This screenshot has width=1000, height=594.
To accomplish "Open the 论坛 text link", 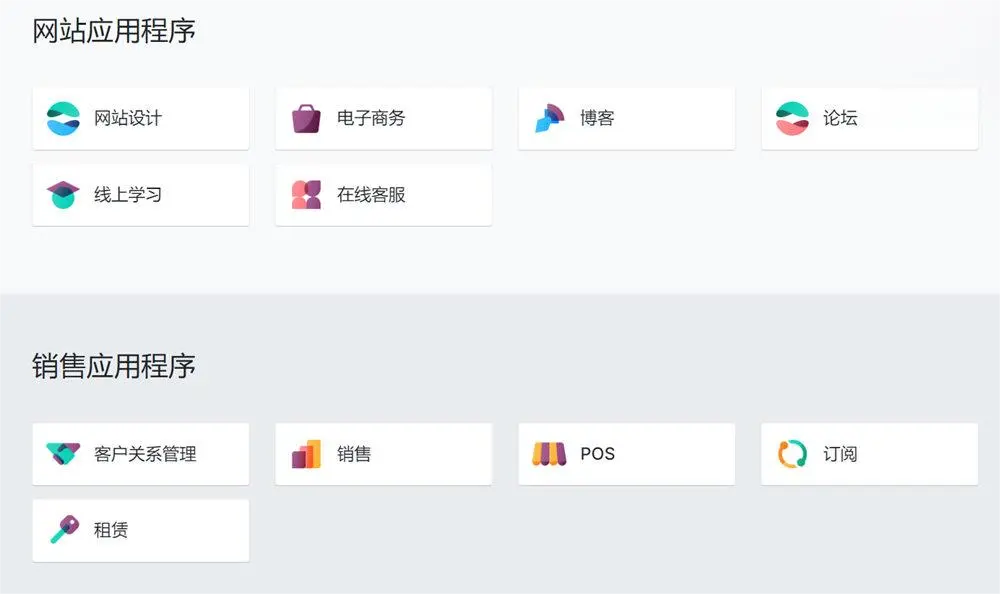I will click(840, 118).
